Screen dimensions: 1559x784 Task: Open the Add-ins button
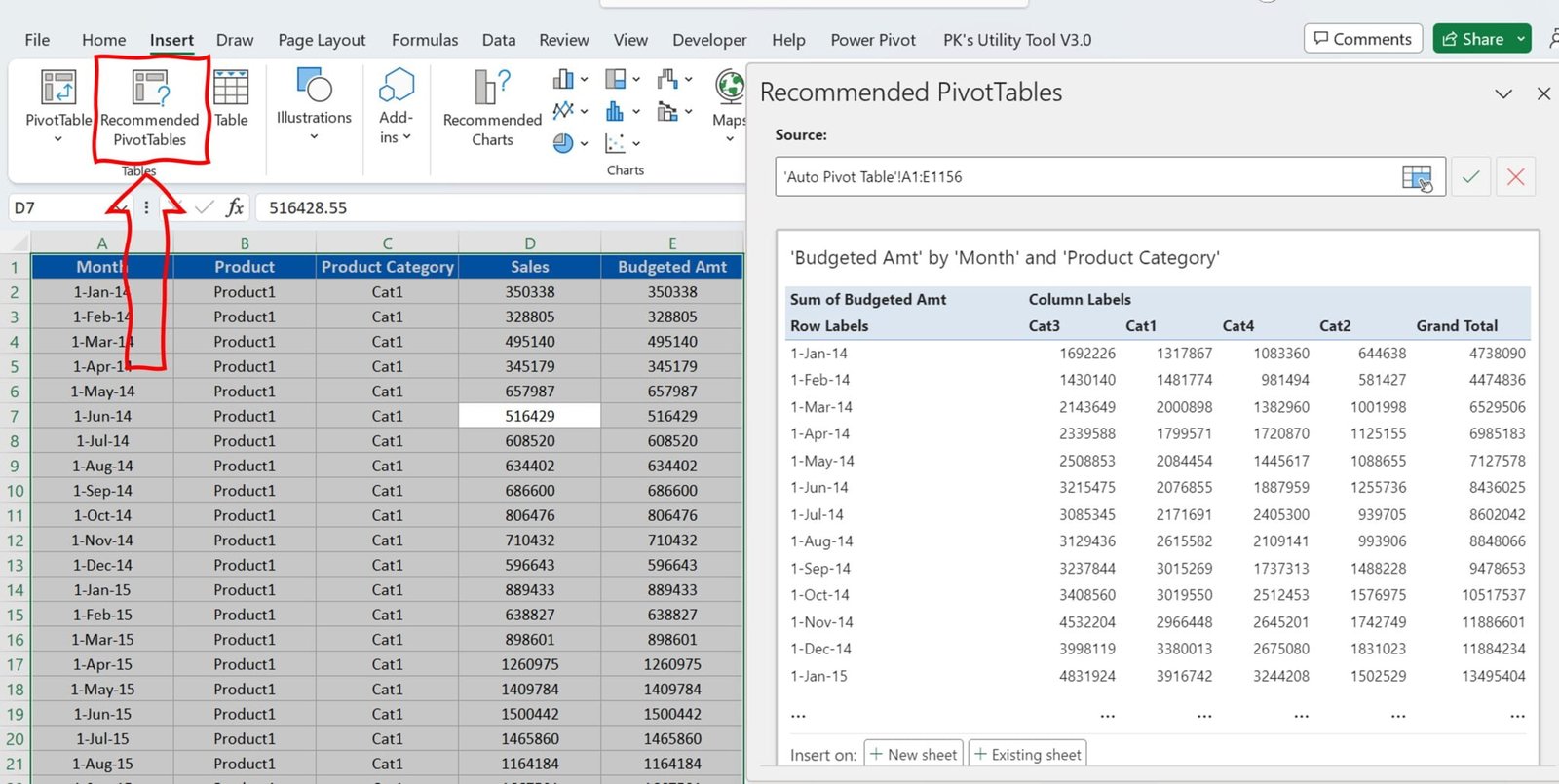[396, 105]
